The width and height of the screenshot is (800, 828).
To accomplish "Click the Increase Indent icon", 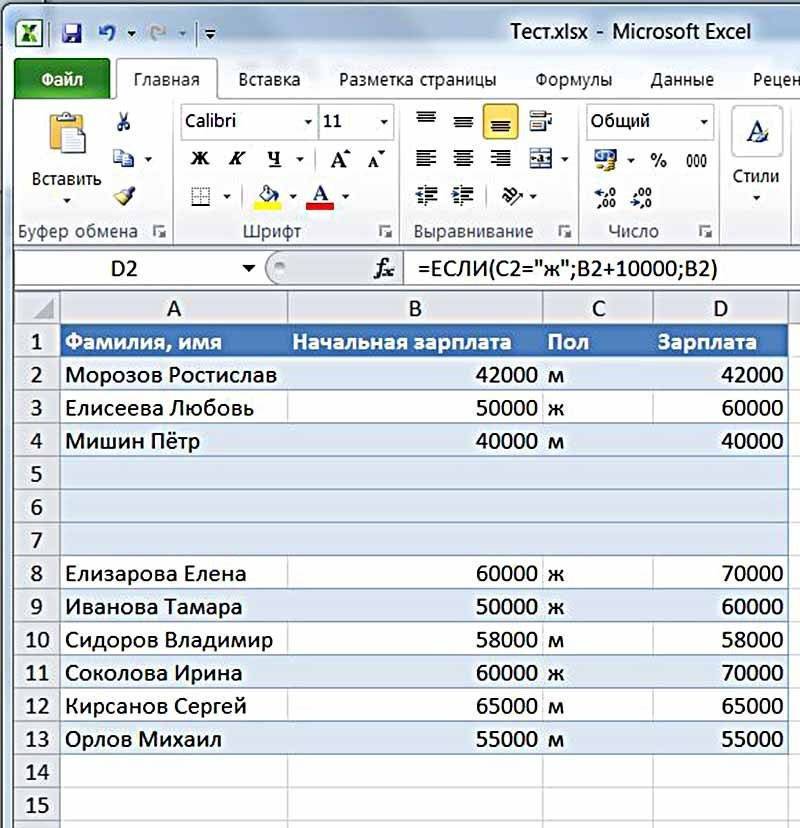I will pos(461,195).
